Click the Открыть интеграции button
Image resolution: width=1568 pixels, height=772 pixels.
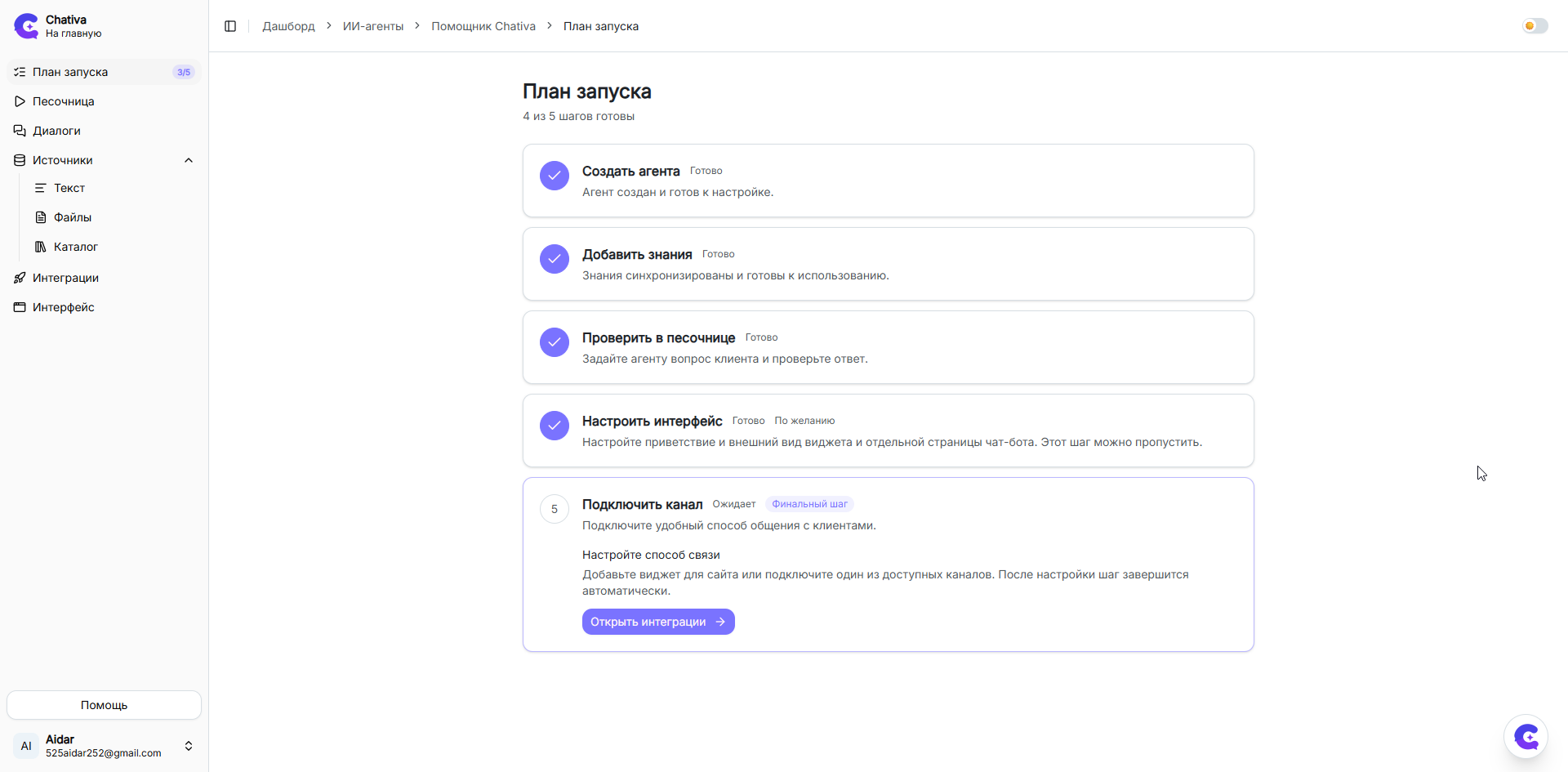(658, 622)
